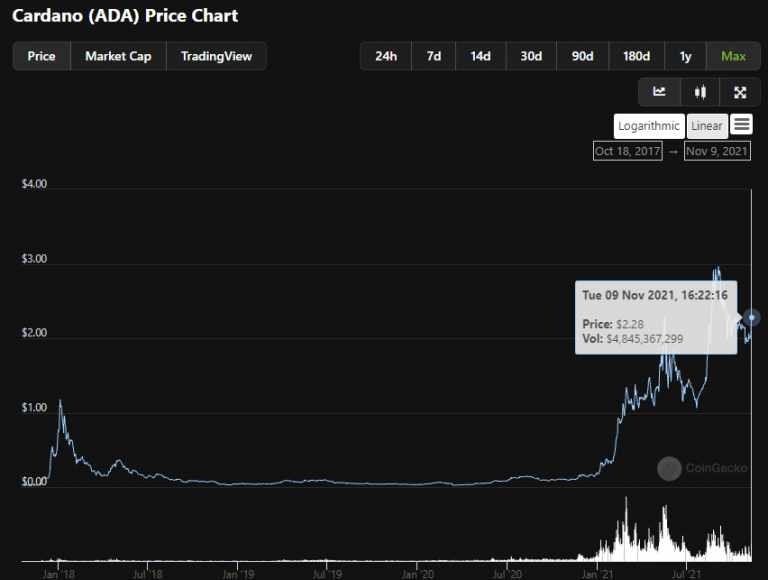The width and height of the screenshot is (768, 580).
Task: Toggle Logarithmic scale
Action: tap(649, 126)
